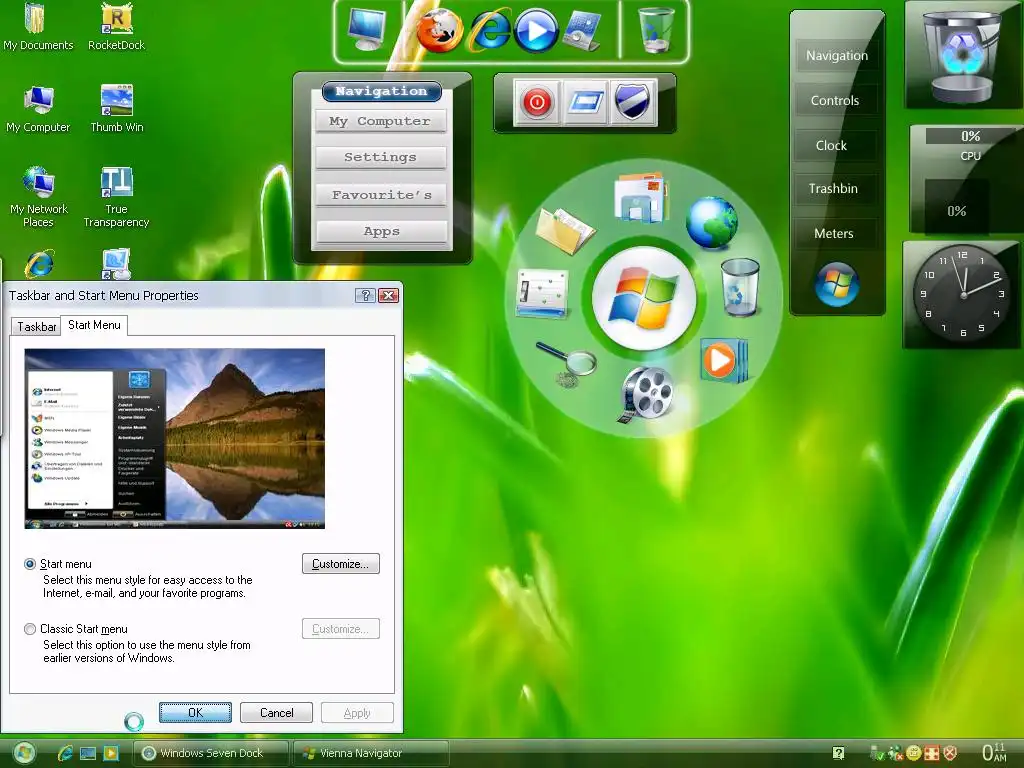Screen dimensions: 1024x768
Task: Click the large recycle bin gadget
Action: [x=963, y=56]
